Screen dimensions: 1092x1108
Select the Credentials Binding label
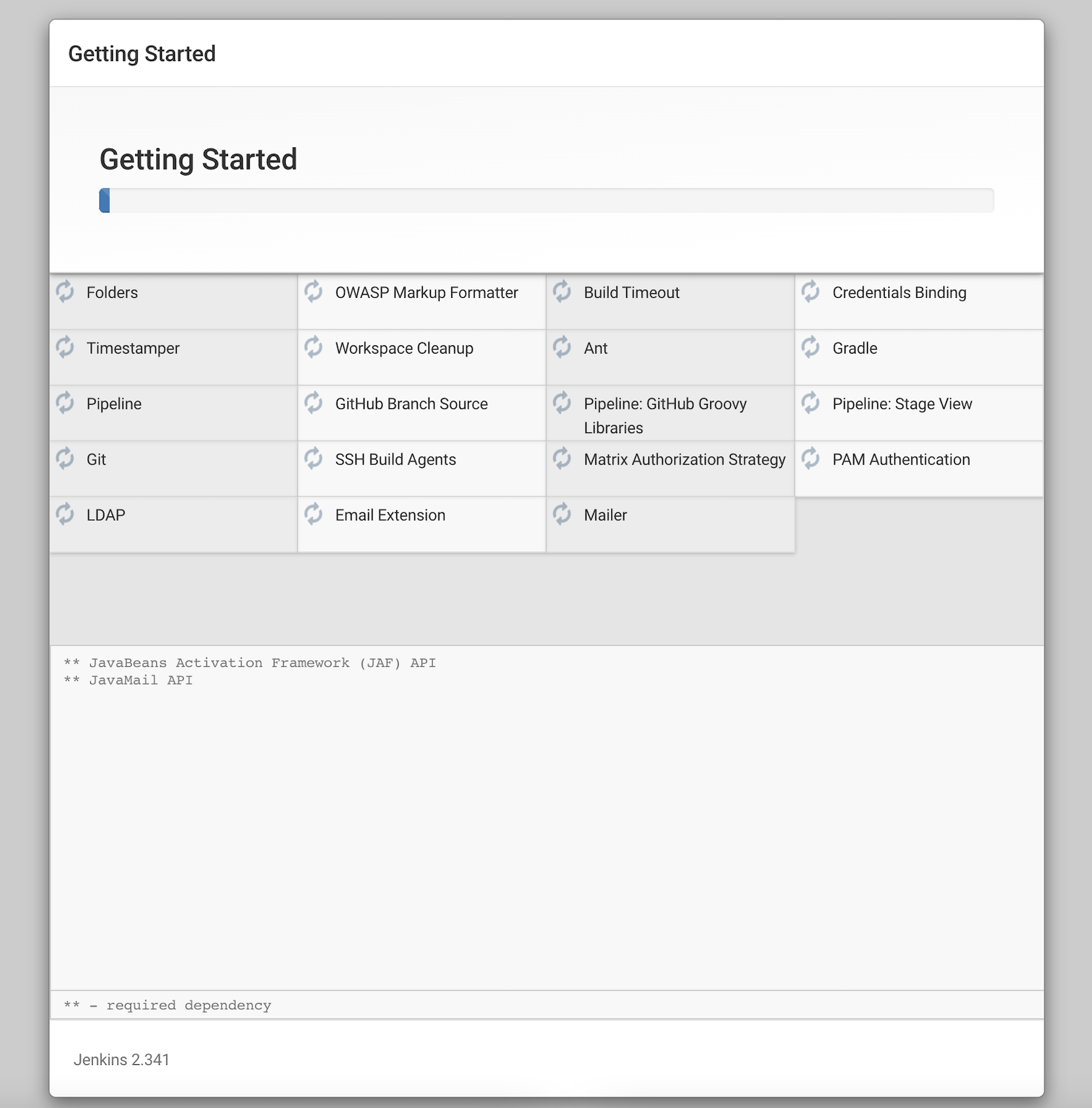point(899,292)
